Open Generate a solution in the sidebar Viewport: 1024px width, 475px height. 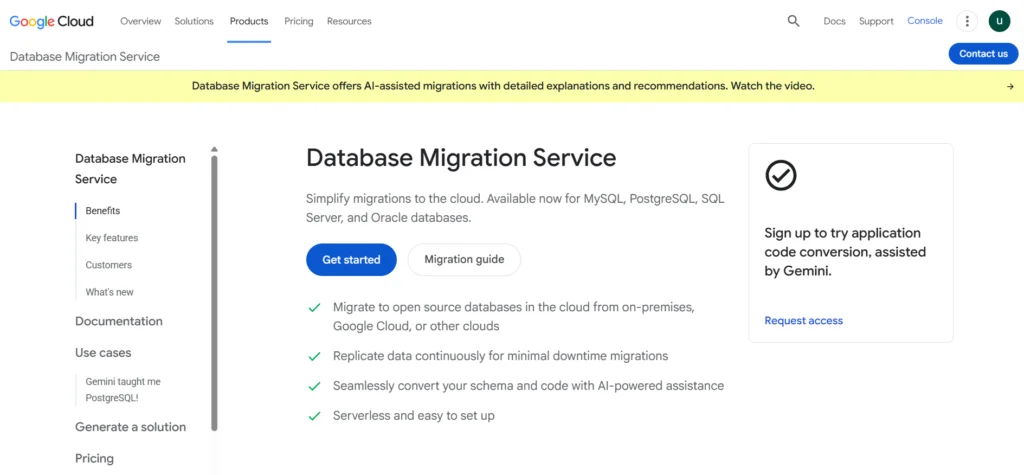tap(131, 427)
